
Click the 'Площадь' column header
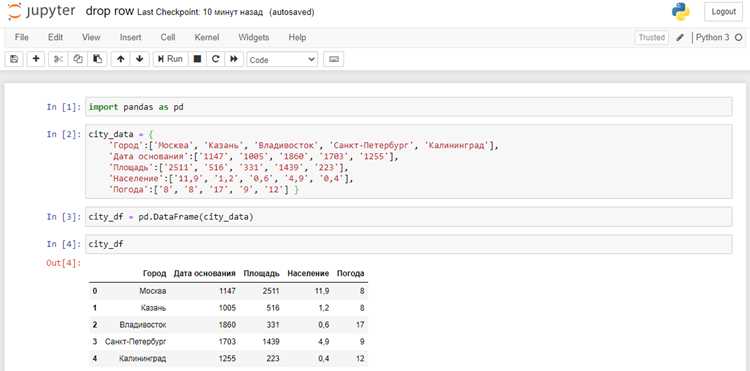click(262, 273)
